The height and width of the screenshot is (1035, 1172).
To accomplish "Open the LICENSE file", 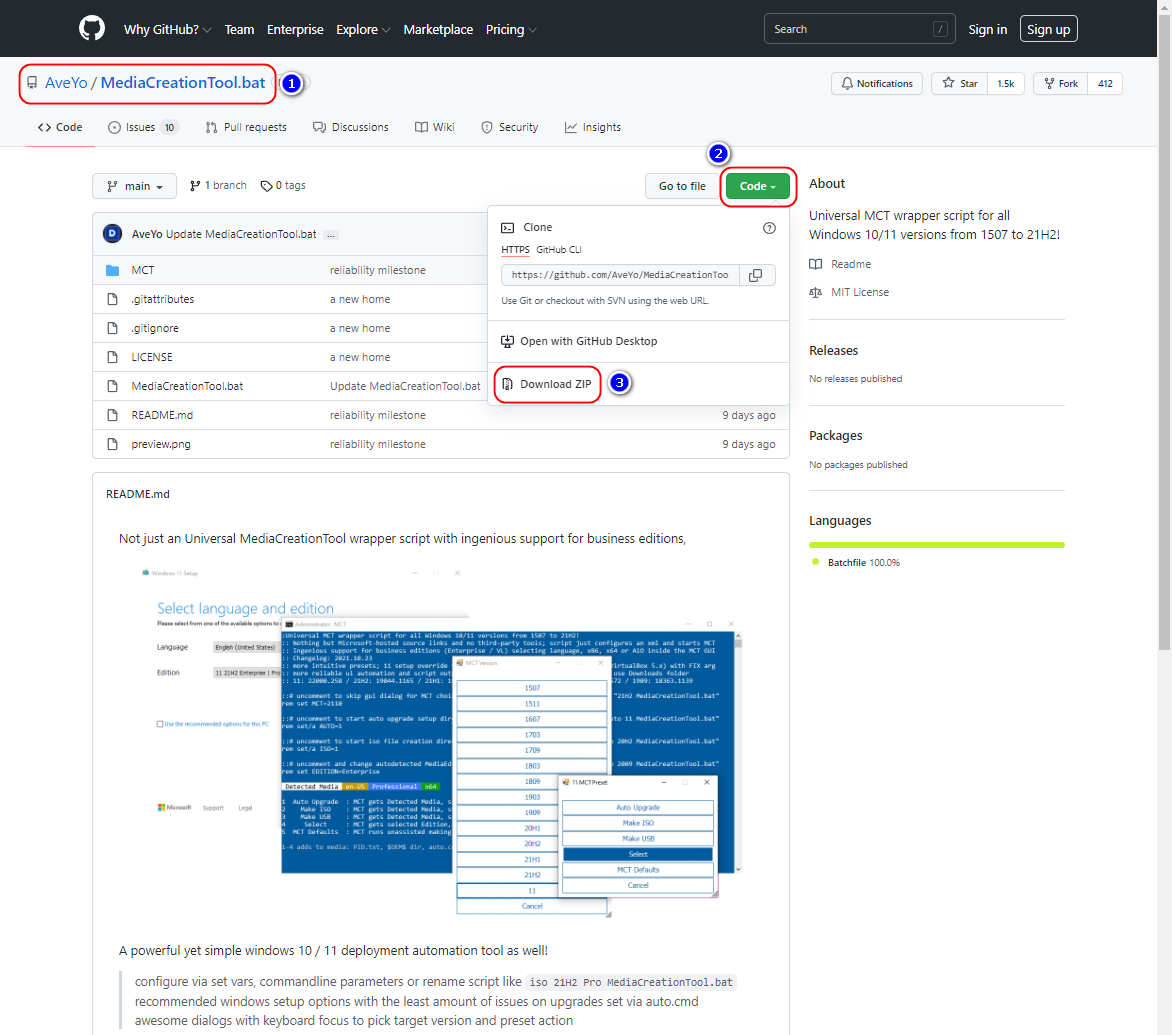I will coord(152,357).
